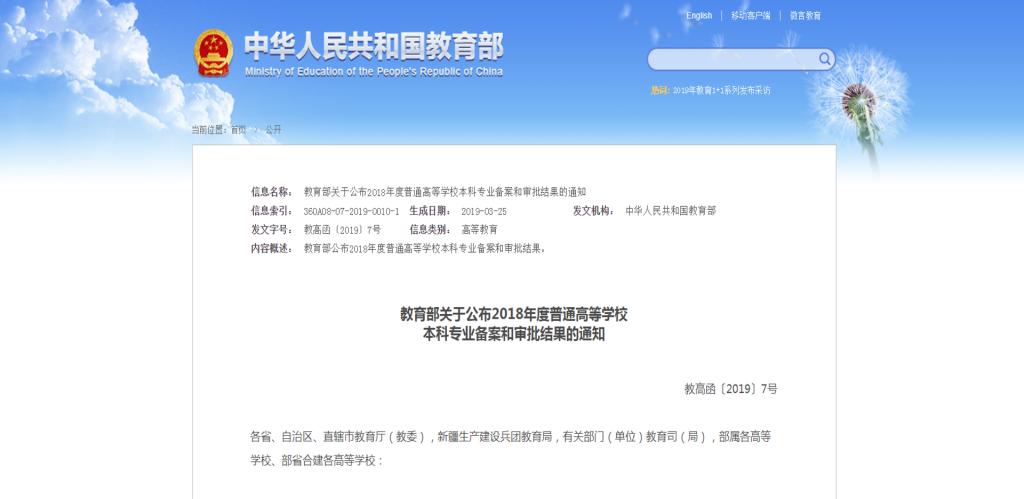Click the index number 360A08-07-2019-0010-1
Image resolution: width=1024 pixels, height=499 pixels.
(x=351, y=211)
